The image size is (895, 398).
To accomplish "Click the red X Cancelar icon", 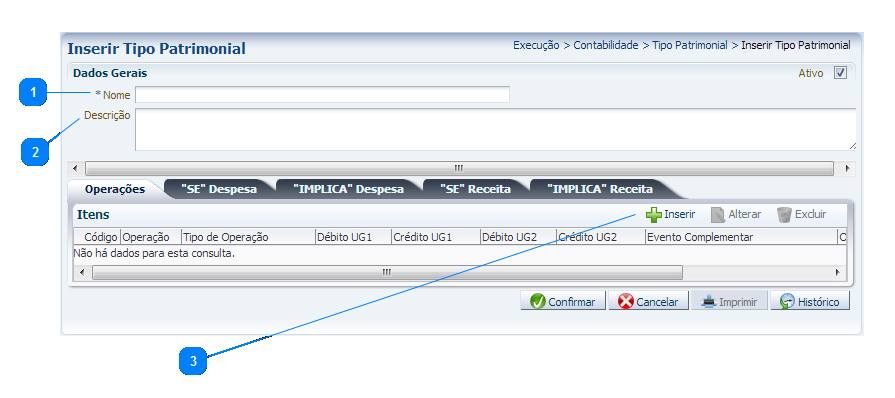I will (626, 301).
